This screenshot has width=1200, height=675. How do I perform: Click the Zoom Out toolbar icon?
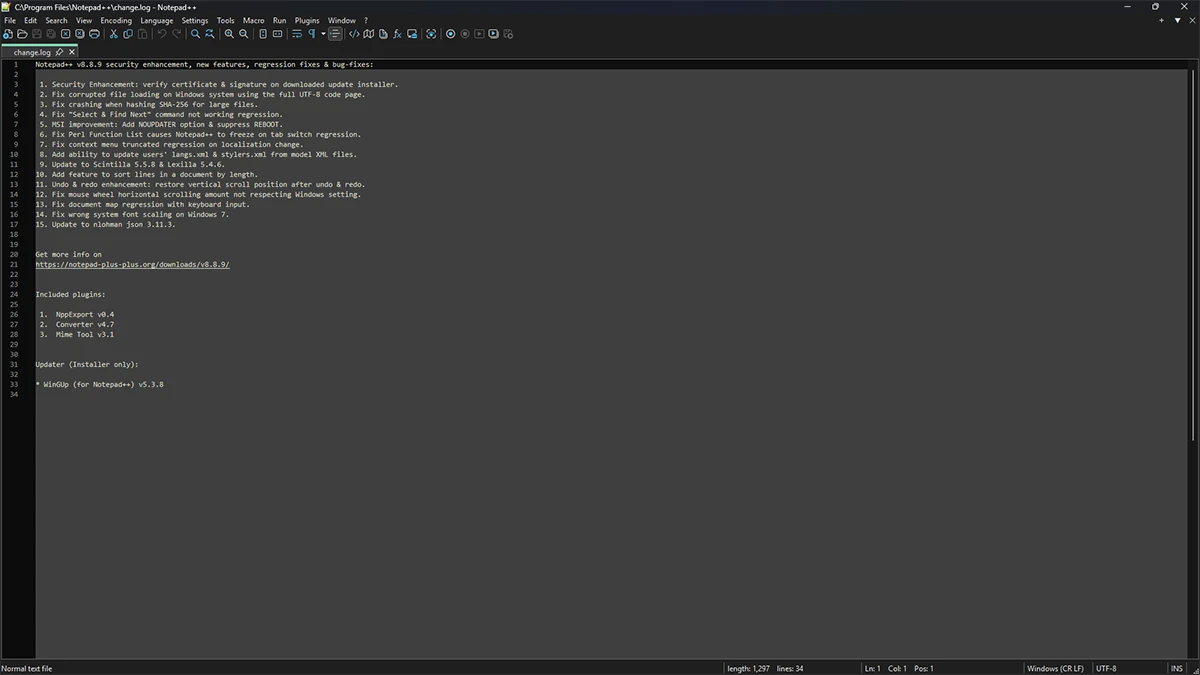point(243,34)
